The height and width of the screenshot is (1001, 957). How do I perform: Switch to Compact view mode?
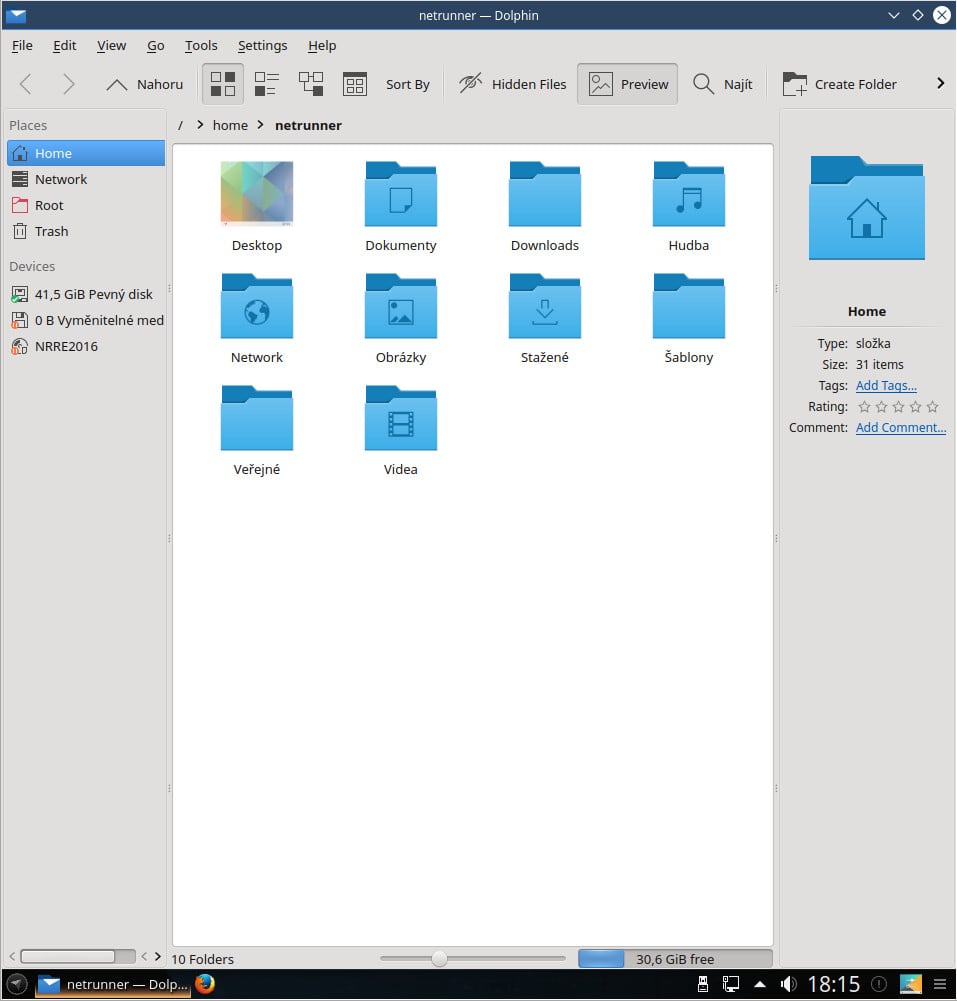pos(267,84)
